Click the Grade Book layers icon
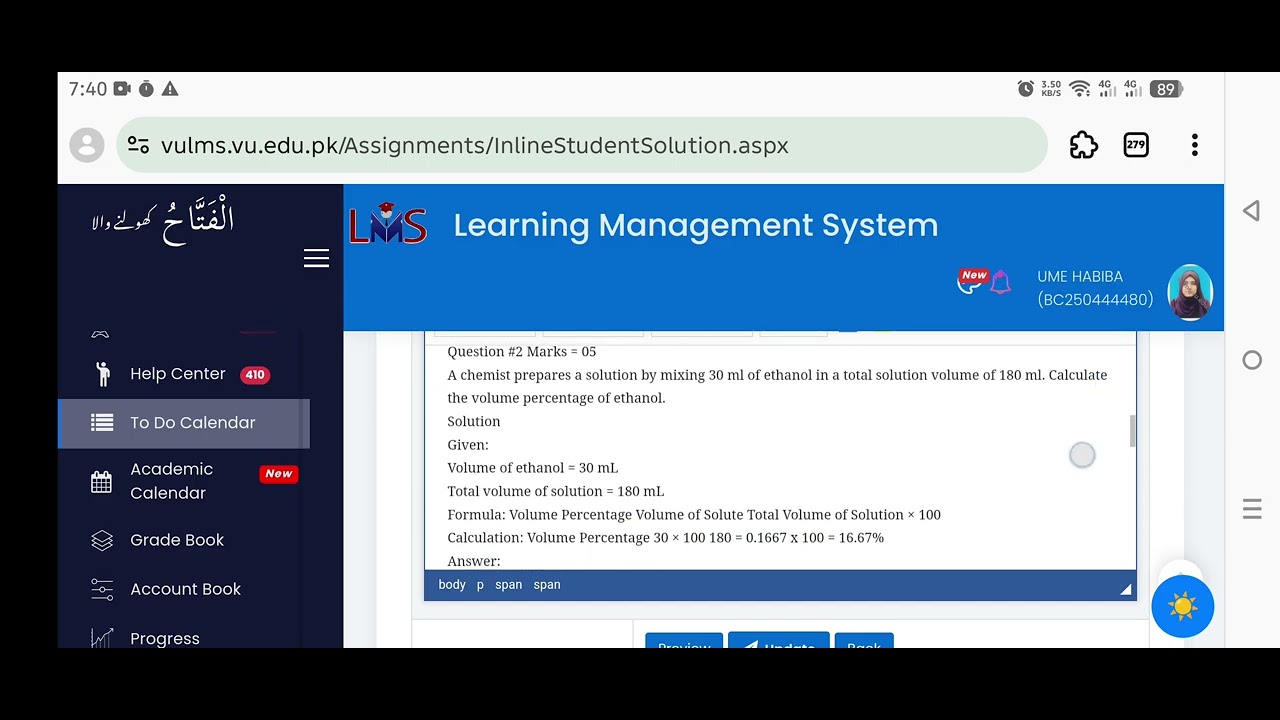This screenshot has width=1280, height=720. tap(102, 540)
